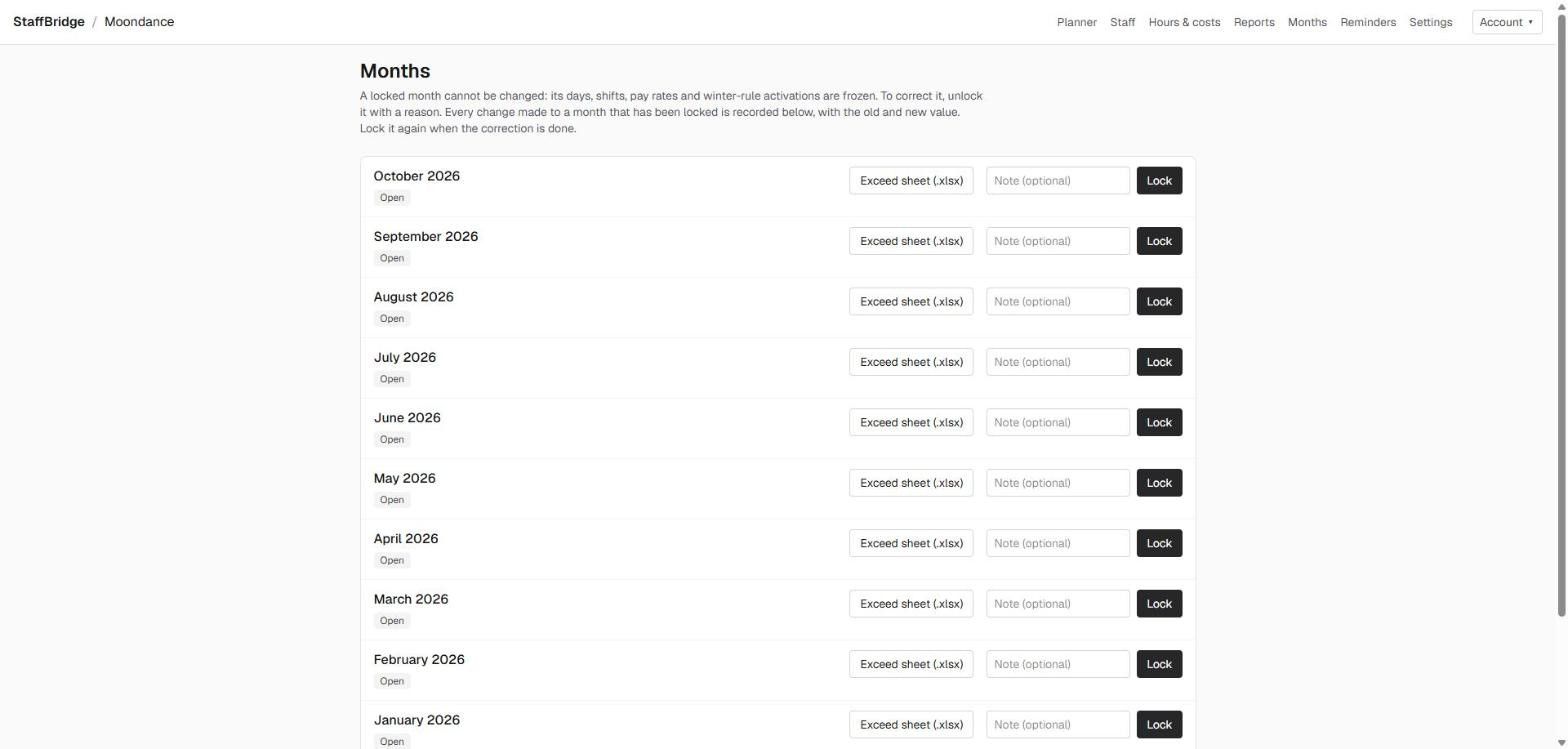1568x749 pixels.
Task: Lock the June 2026 month
Action: 1159,423
